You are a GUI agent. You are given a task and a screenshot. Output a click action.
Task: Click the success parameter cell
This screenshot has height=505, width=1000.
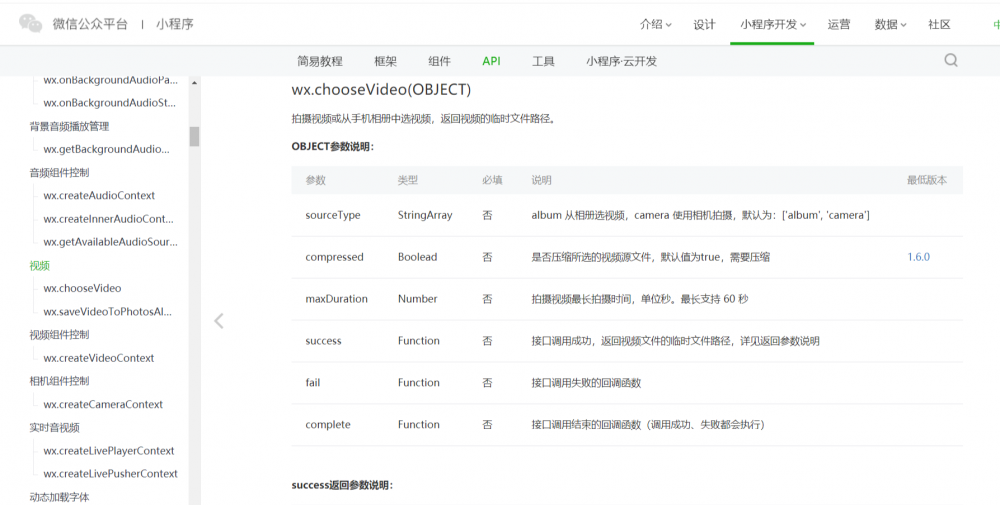click(323, 341)
